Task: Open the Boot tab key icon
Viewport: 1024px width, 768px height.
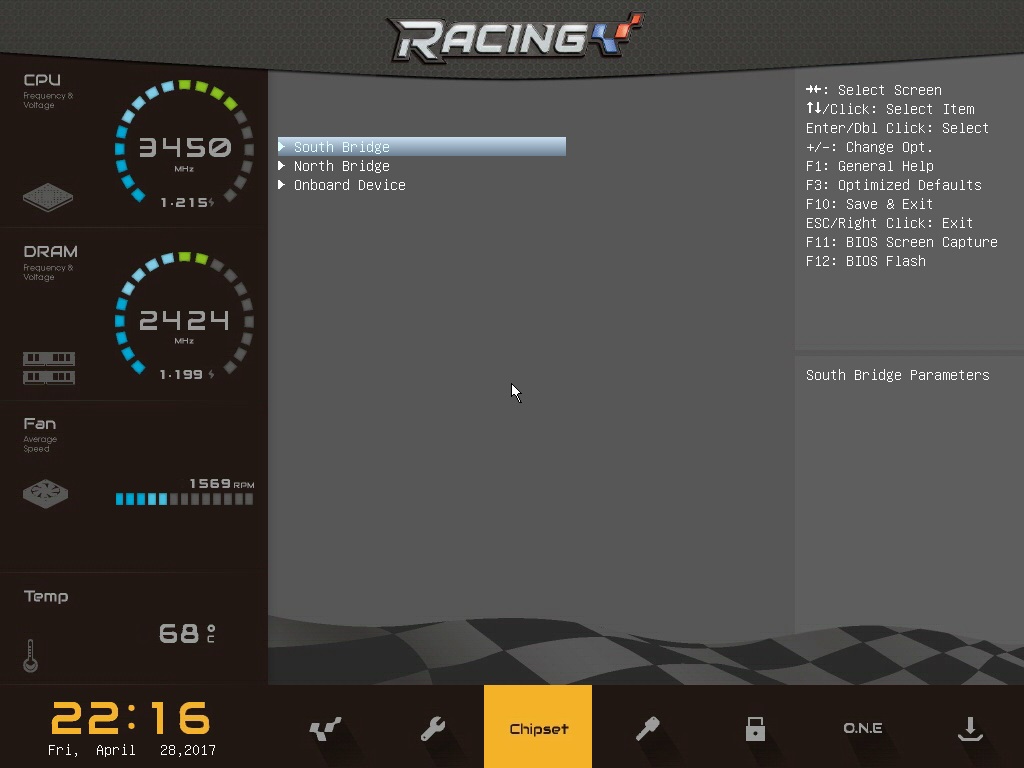Action: (647, 728)
